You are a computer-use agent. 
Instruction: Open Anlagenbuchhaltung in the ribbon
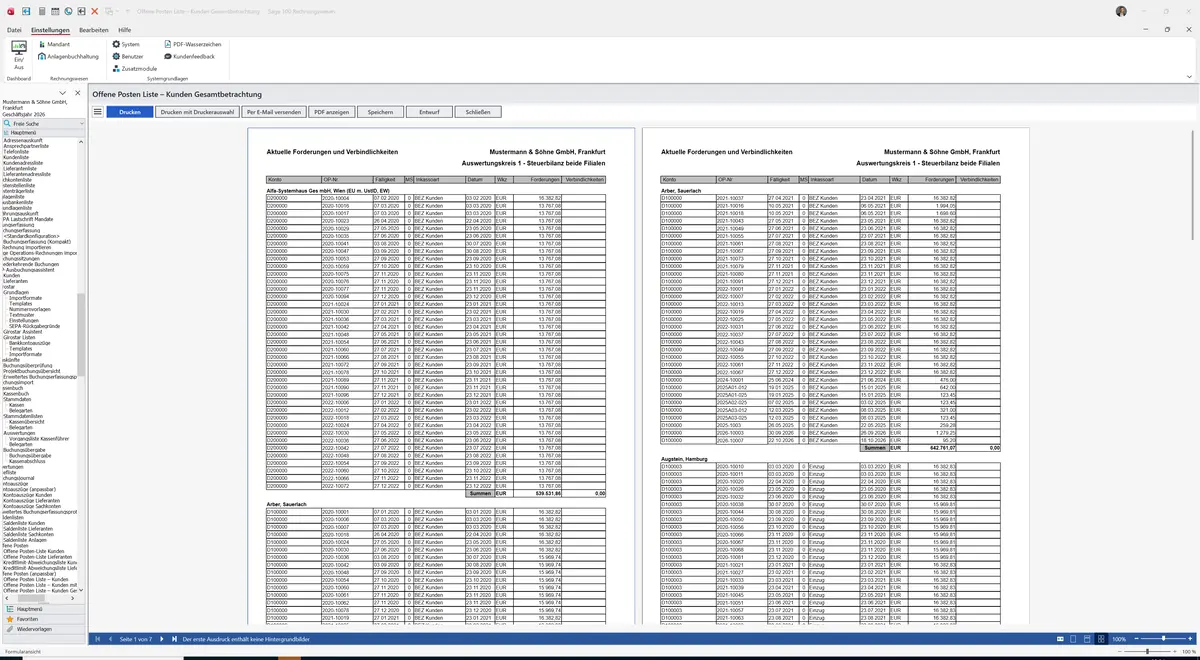pos(68,56)
